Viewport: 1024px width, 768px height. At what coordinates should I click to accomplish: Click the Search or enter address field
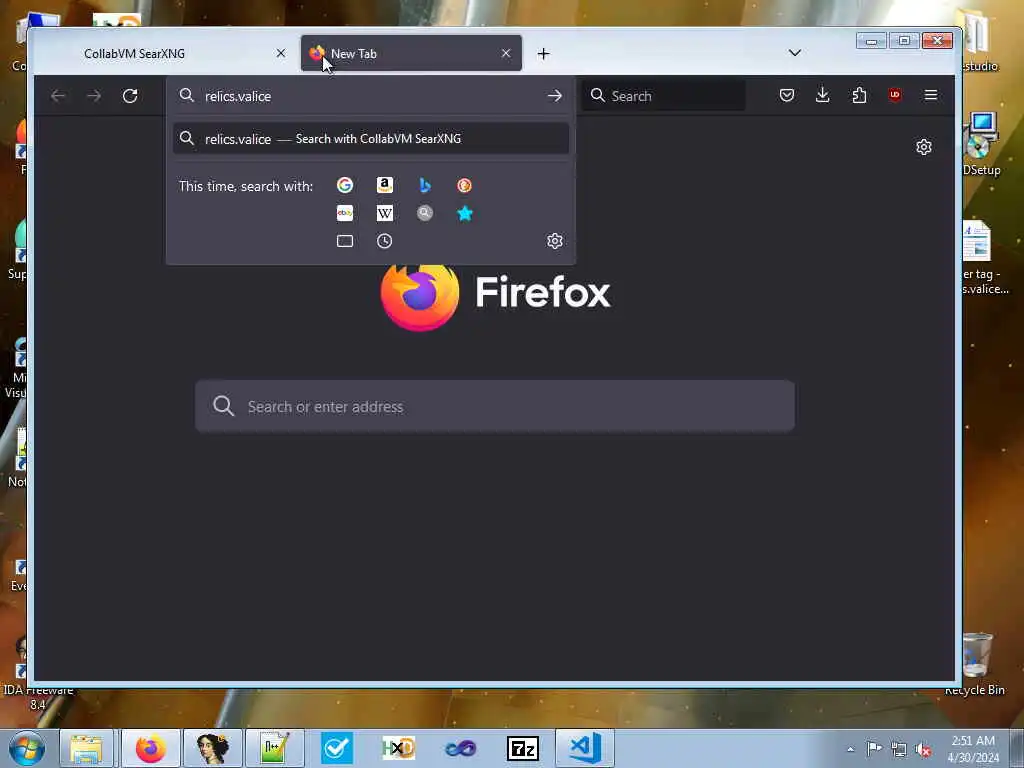pos(495,406)
